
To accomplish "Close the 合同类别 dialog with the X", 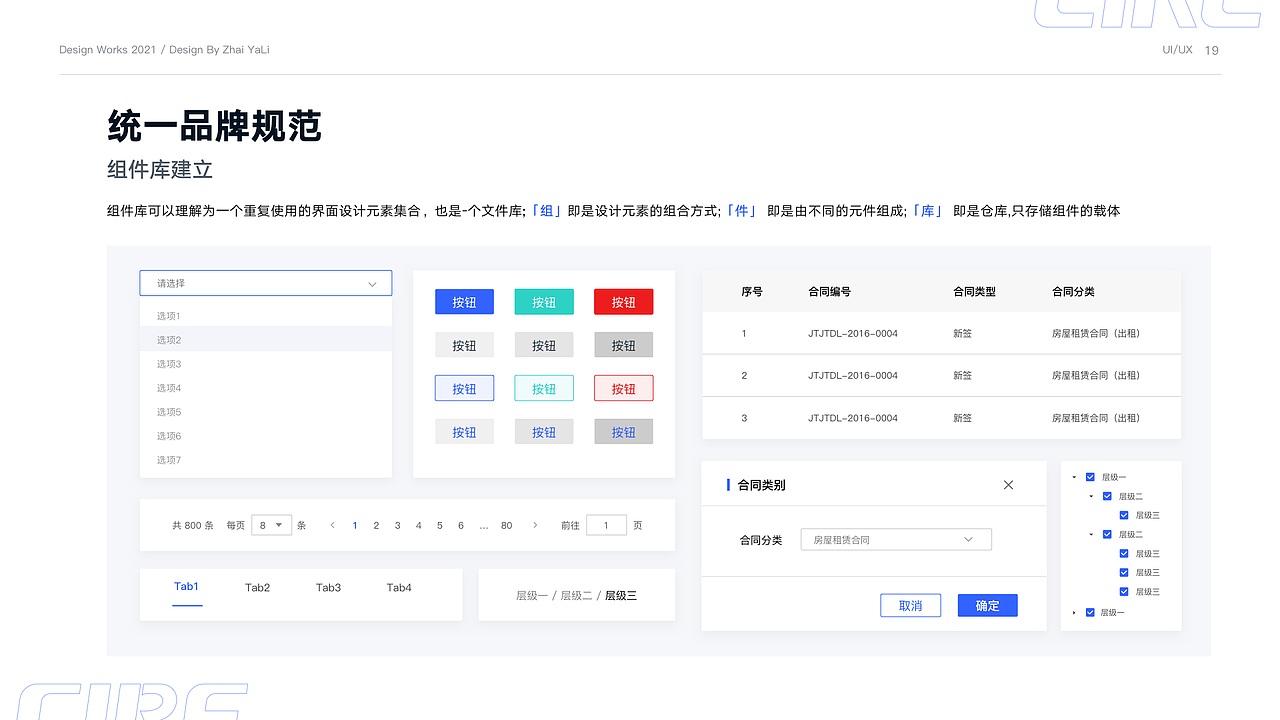I will [x=1008, y=485].
